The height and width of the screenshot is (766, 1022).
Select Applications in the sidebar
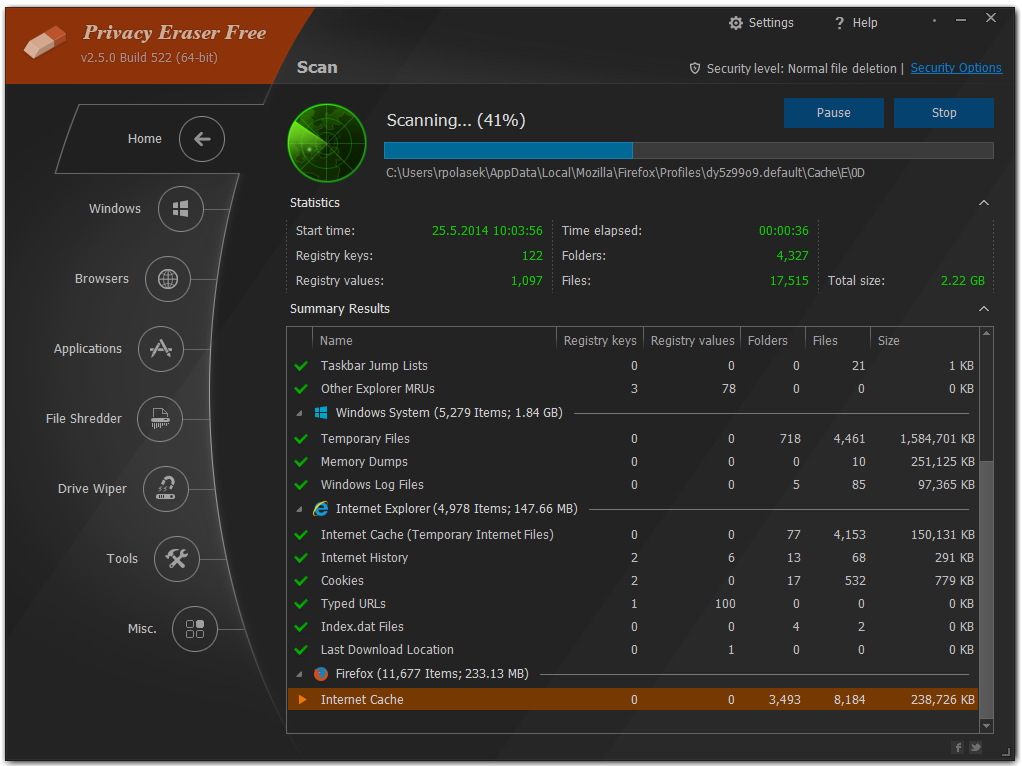pyautogui.click(x=88, y=349)
